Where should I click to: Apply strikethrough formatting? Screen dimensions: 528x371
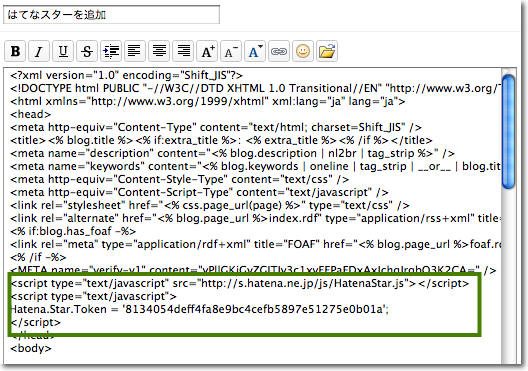(87, 51)
